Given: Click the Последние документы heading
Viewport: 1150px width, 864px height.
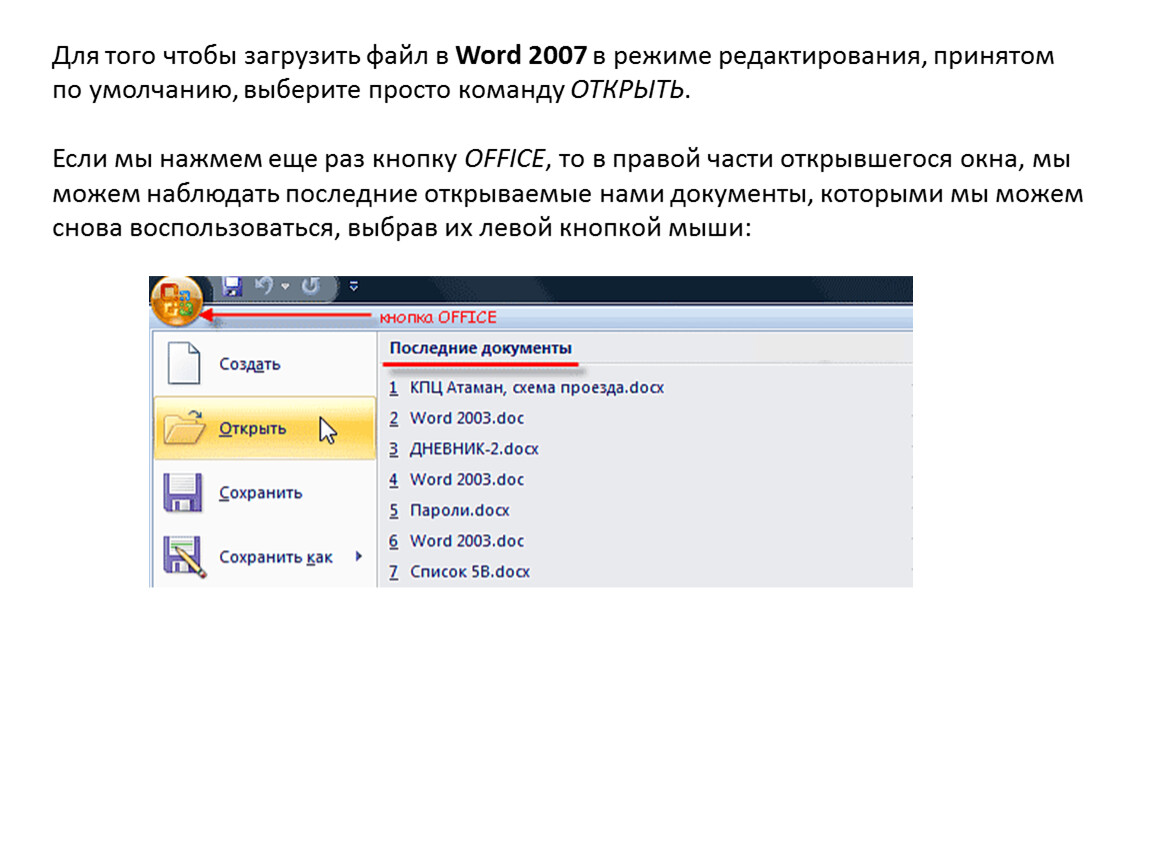Looking at the screenshot, I should (x=480, y=348).
